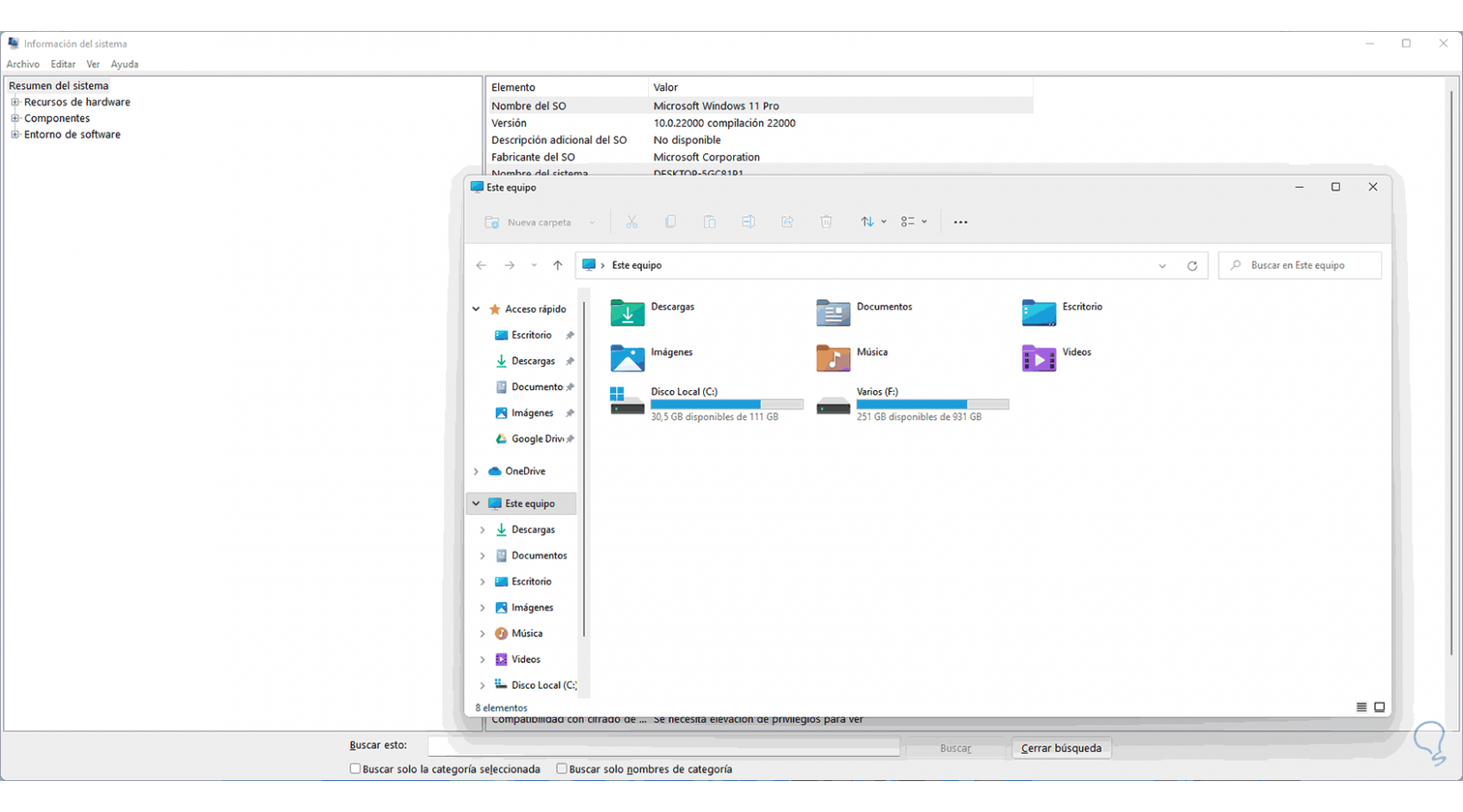Click the Elemento column header
The height and width of the screenshot is (812, 1463).
(567, 87)
